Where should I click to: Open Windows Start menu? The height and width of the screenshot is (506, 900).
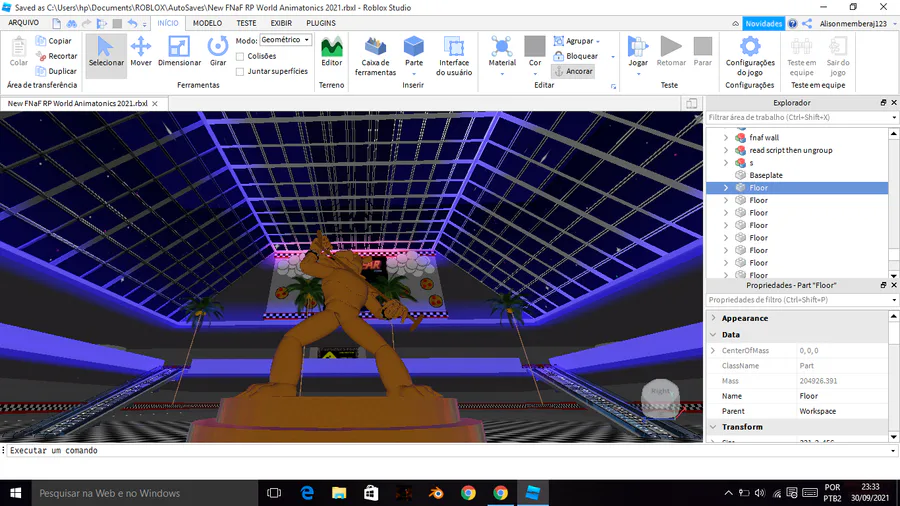pyautogui.click(x=15, y=493)
